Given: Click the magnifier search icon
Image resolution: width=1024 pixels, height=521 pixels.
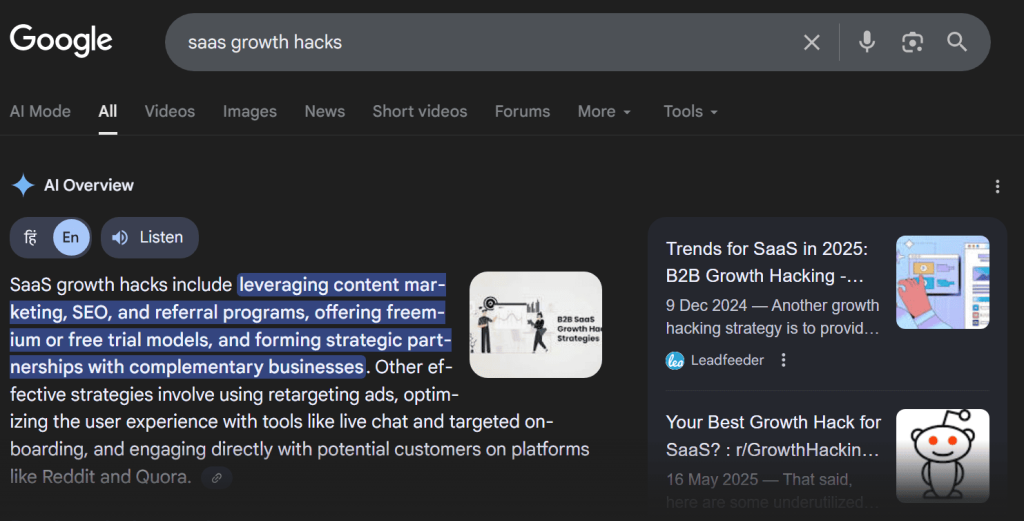Looking at the screenshot, I should click(957, 42).
